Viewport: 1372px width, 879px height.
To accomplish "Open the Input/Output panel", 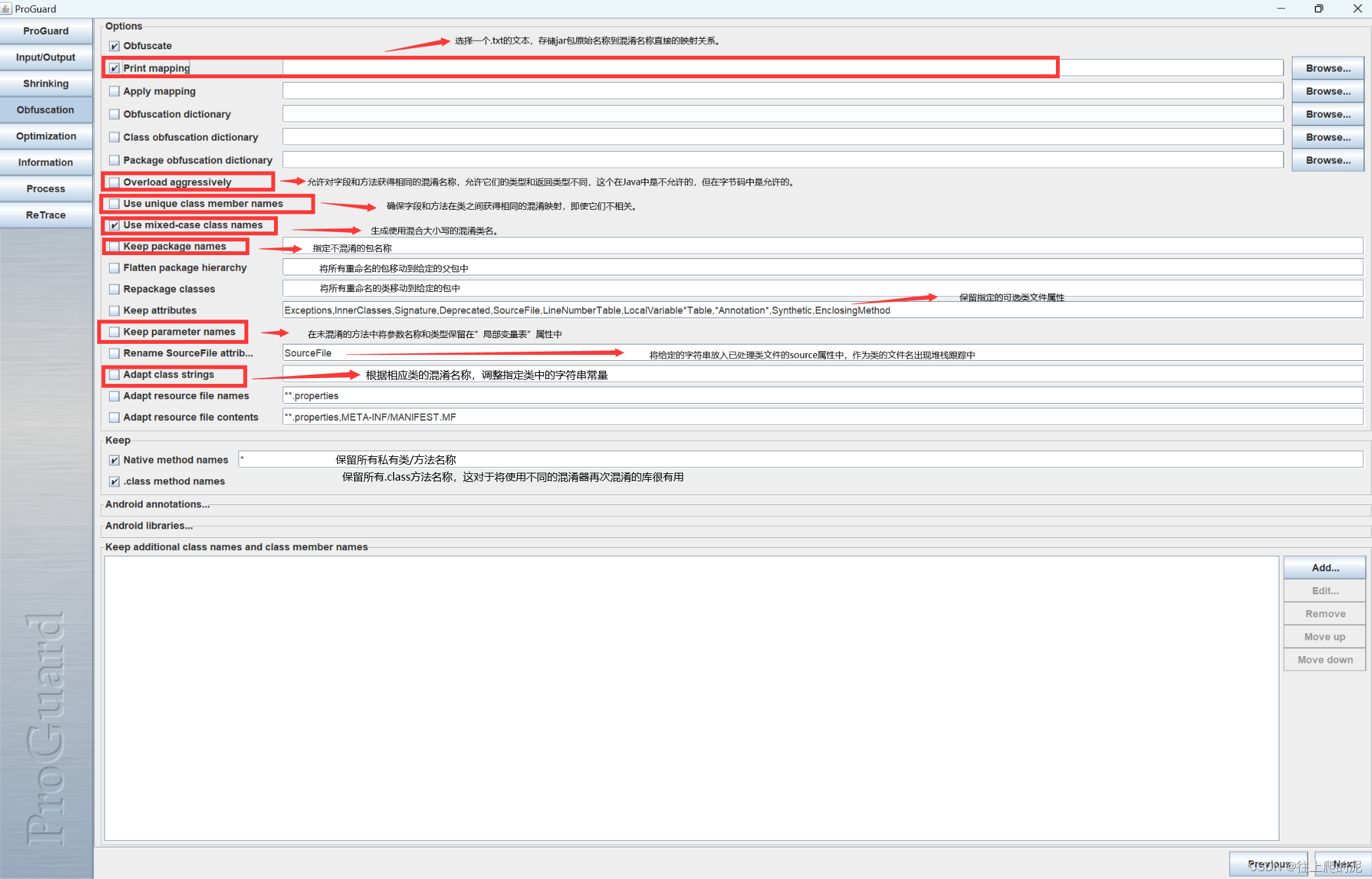I will [46, 57].
